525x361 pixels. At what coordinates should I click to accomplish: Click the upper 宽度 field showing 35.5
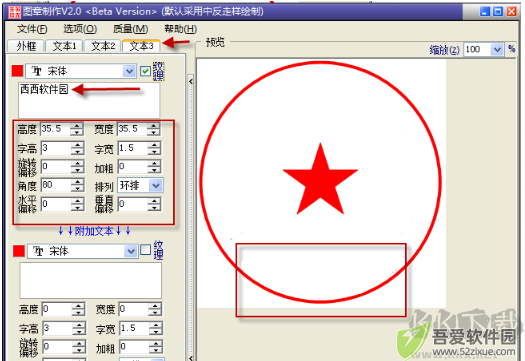click(133, 129)
